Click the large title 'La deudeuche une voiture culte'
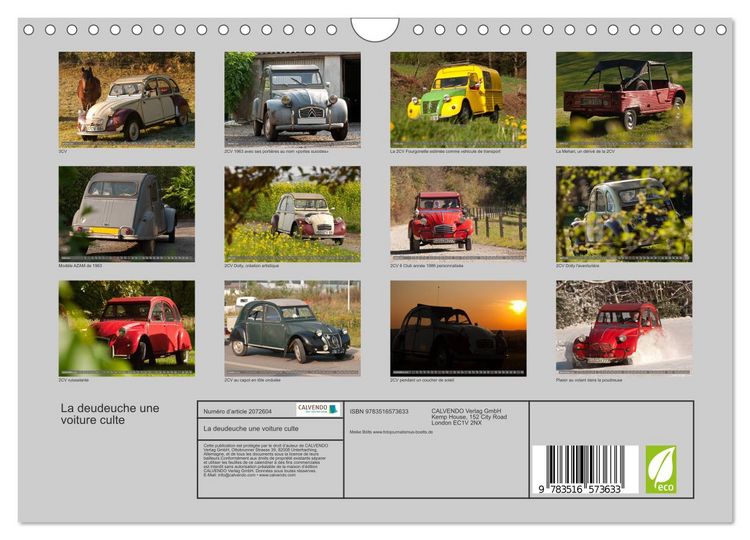 pos(110,414)
